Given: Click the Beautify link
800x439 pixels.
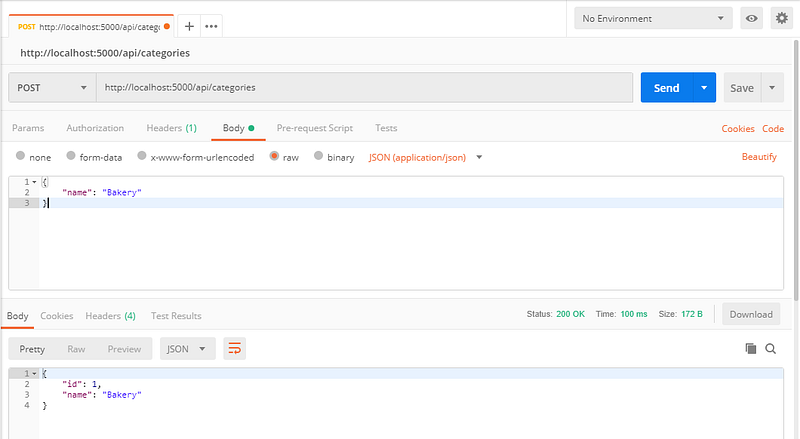Looking at the screenshot, I should point(759,157).
